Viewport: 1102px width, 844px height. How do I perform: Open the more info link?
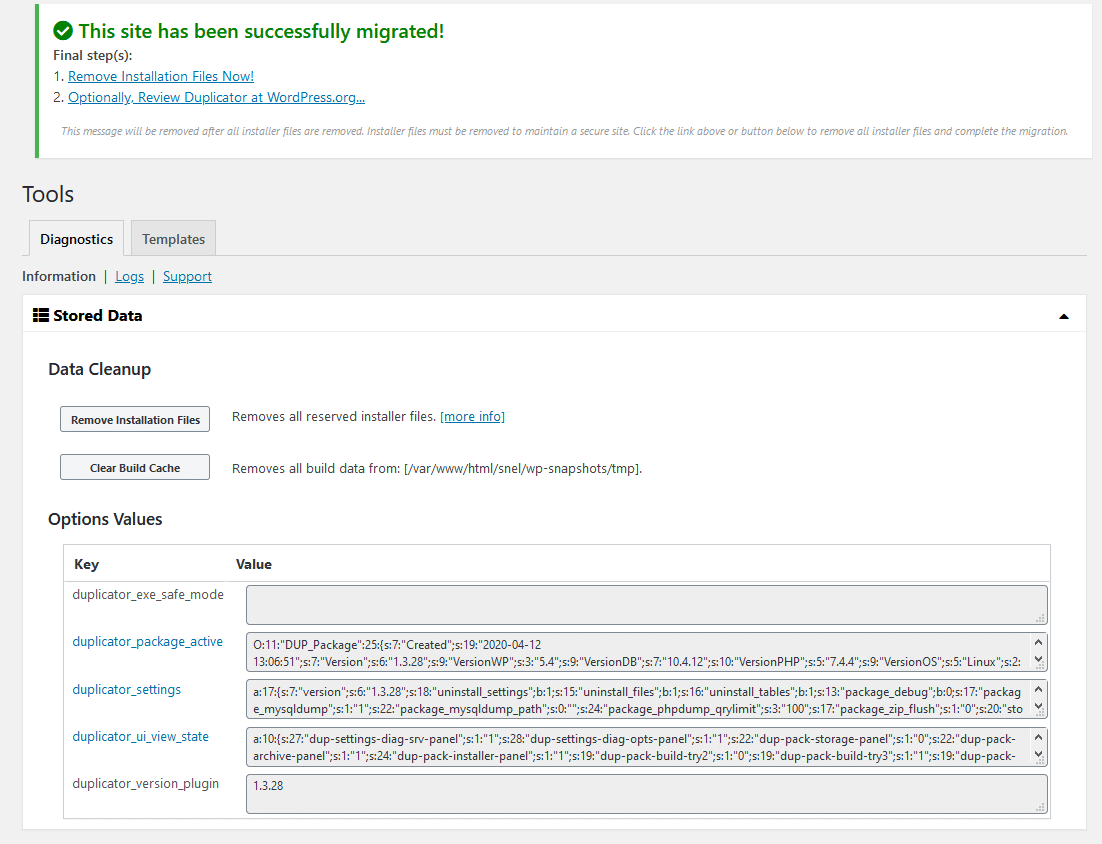coord(472,416)
